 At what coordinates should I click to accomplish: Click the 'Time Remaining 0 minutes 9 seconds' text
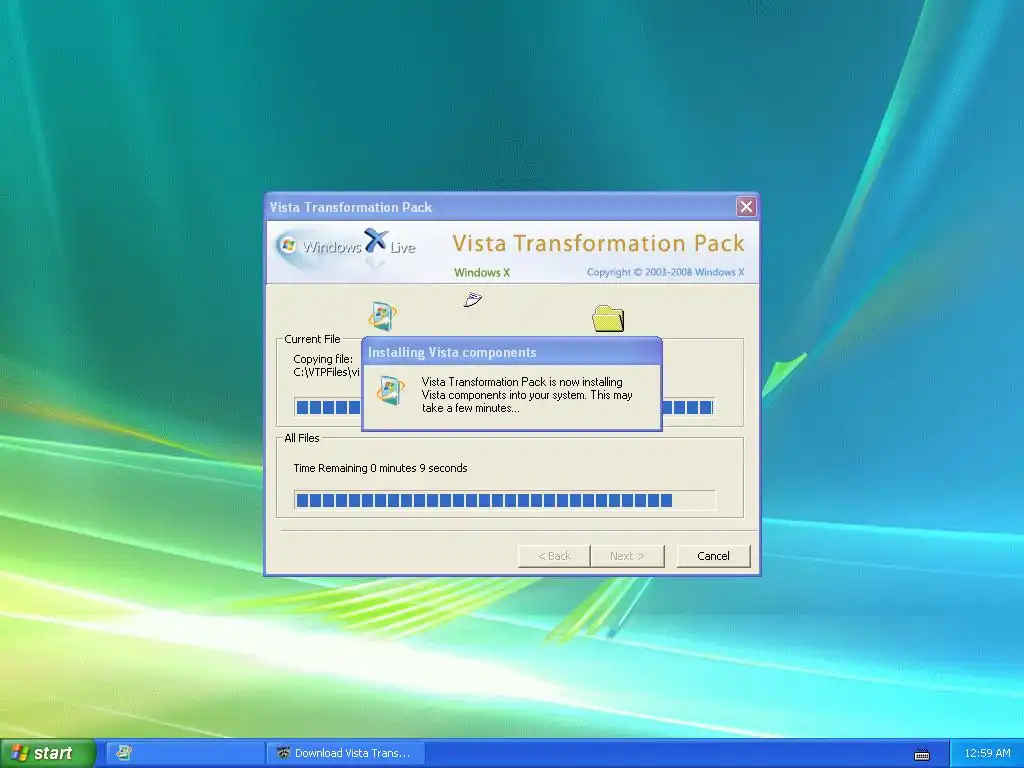tap(380, 468)
